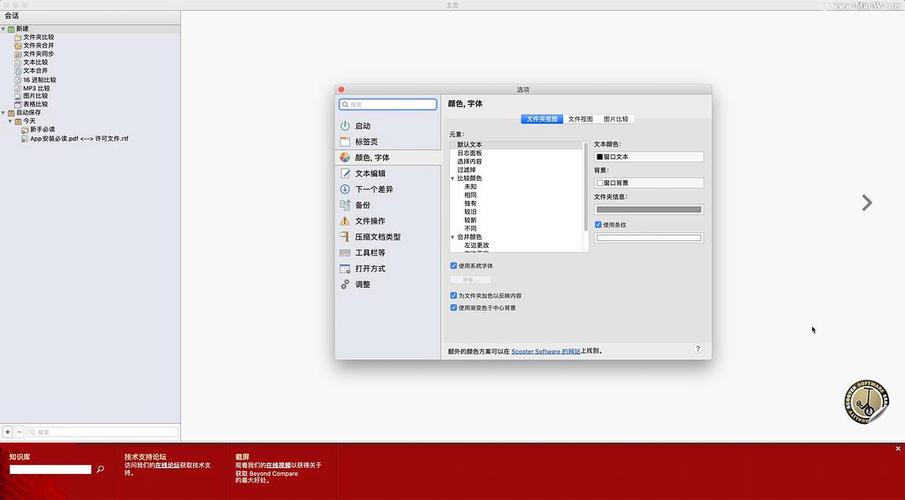905x500 pixels.
Task: Open the 文本颜色 窗口文本 dropdown
Action: (649, 156)
